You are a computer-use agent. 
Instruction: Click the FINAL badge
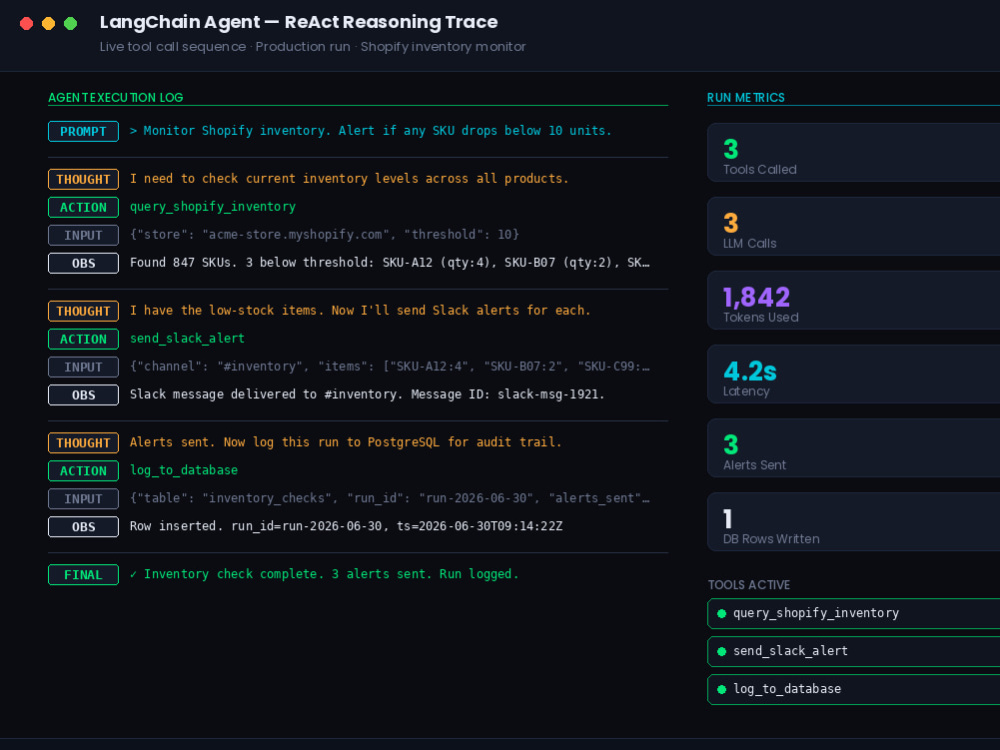(84, 575)
